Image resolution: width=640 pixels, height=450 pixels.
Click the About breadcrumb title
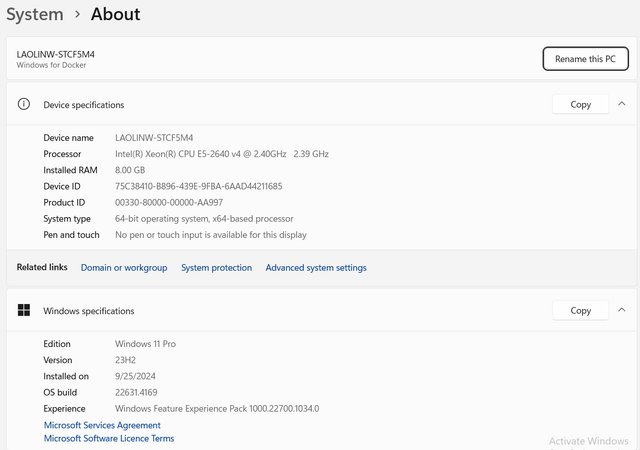(x=116, y=14)
